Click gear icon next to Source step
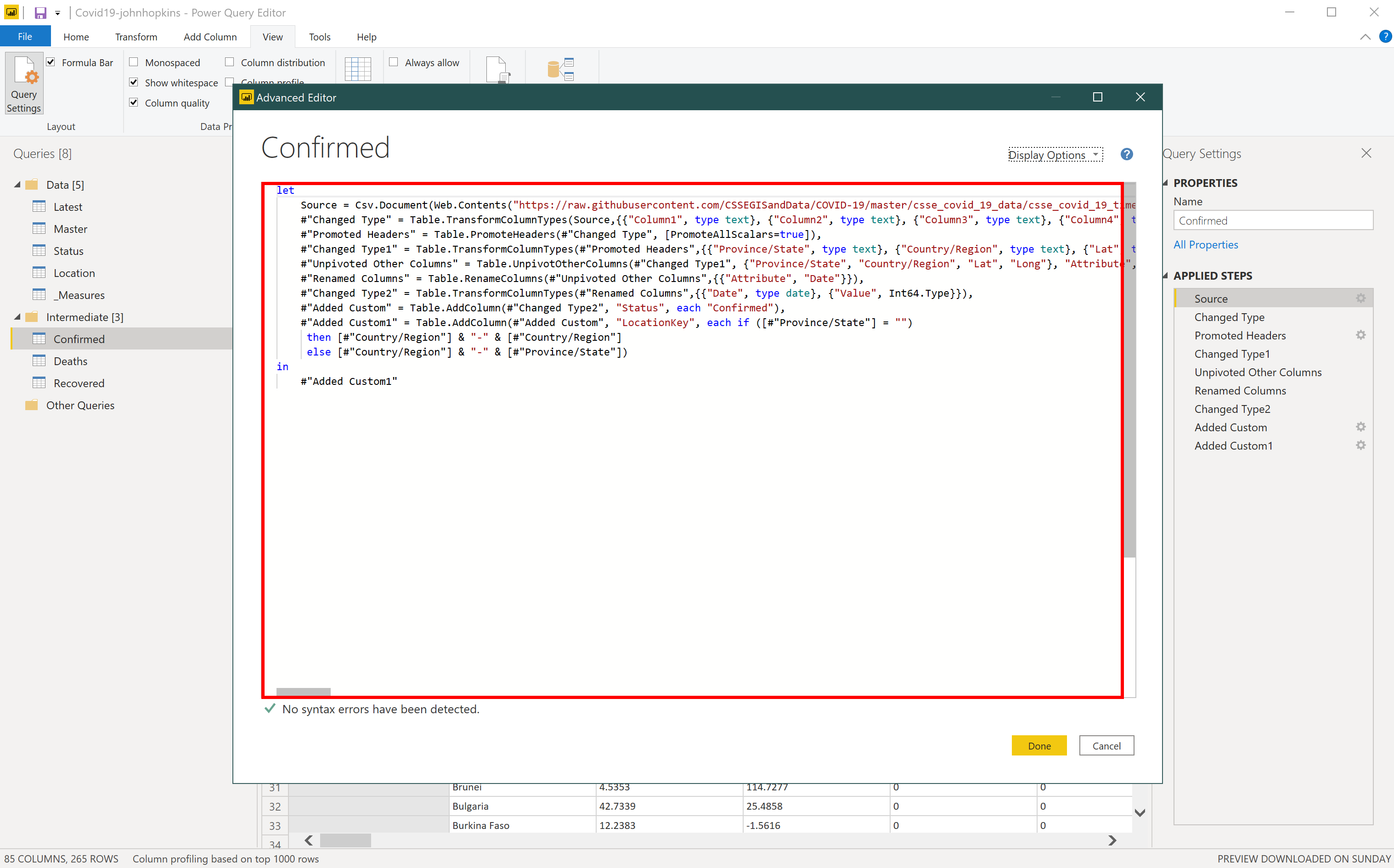 1360,298
